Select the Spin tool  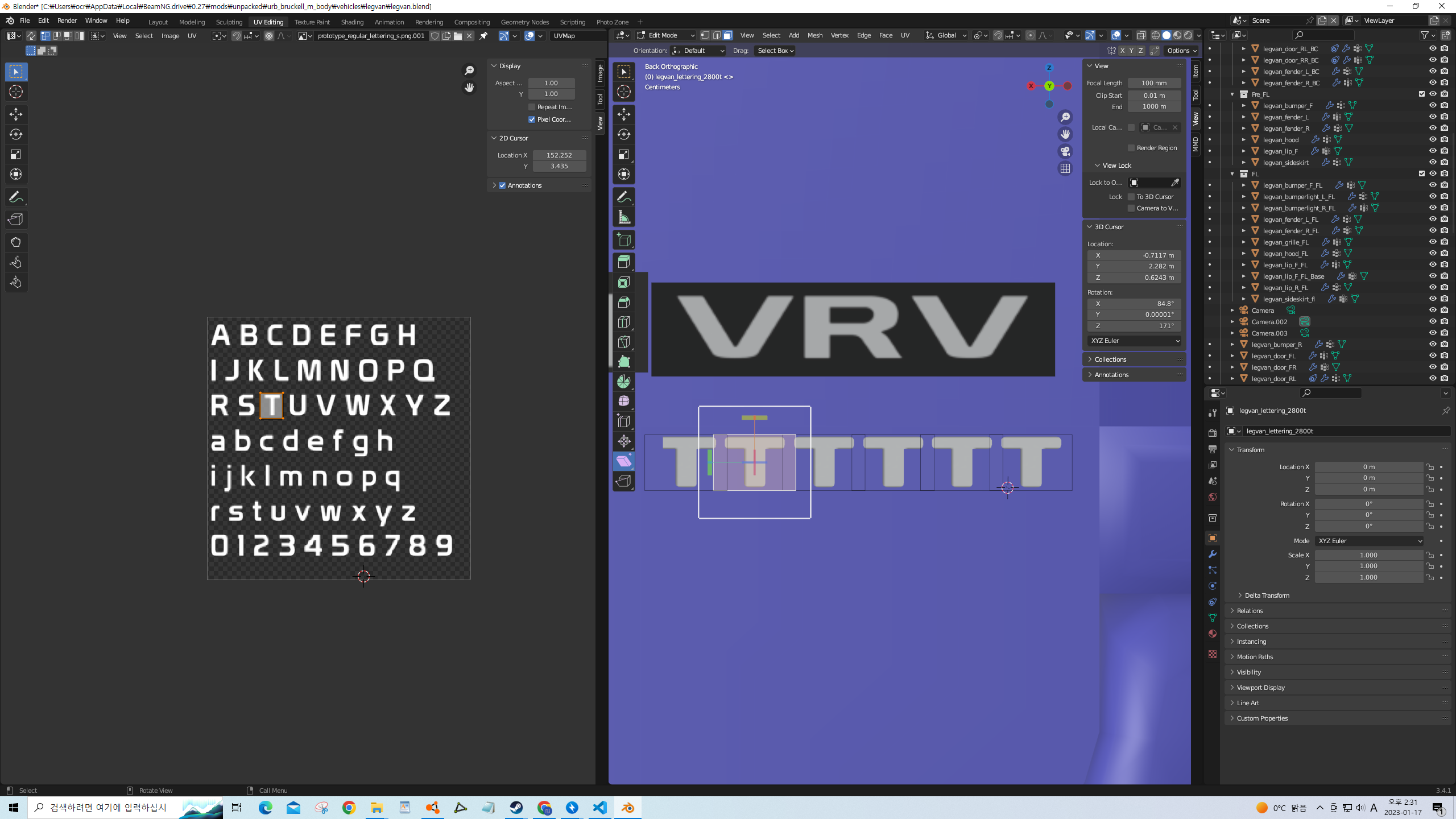624,382
